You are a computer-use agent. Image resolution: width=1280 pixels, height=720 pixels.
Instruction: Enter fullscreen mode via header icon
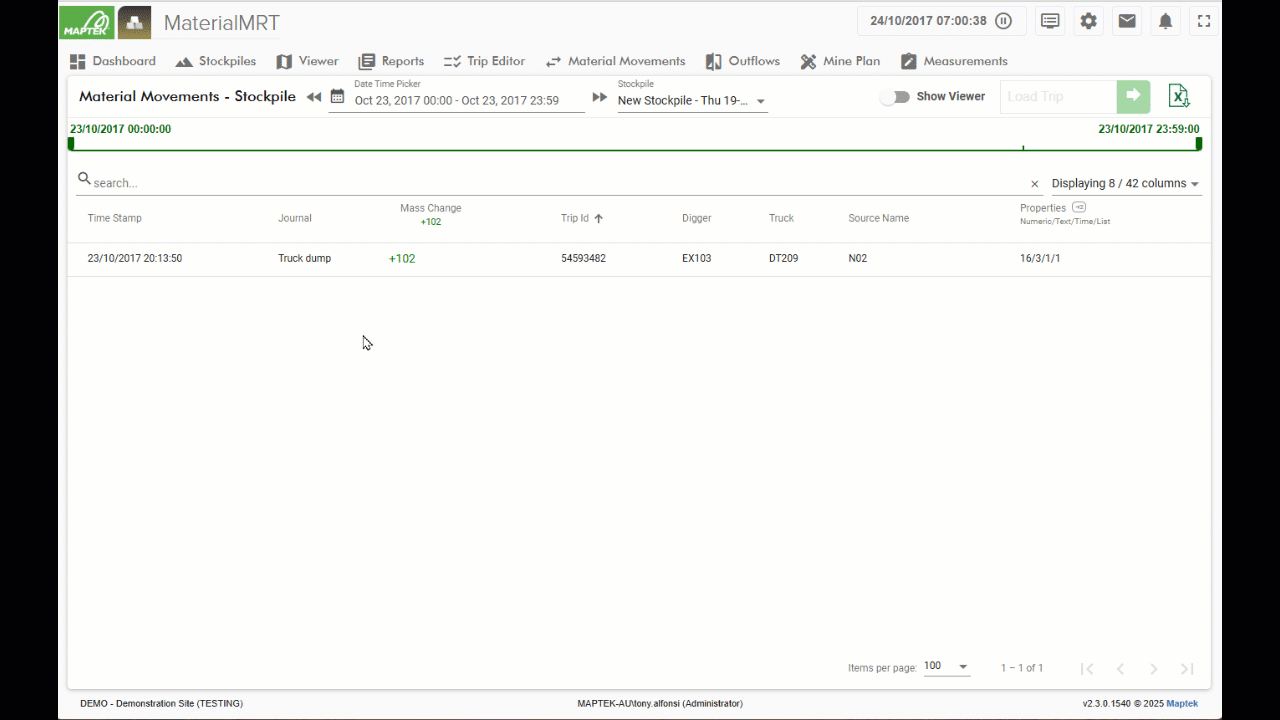[x=1204, y=21]
